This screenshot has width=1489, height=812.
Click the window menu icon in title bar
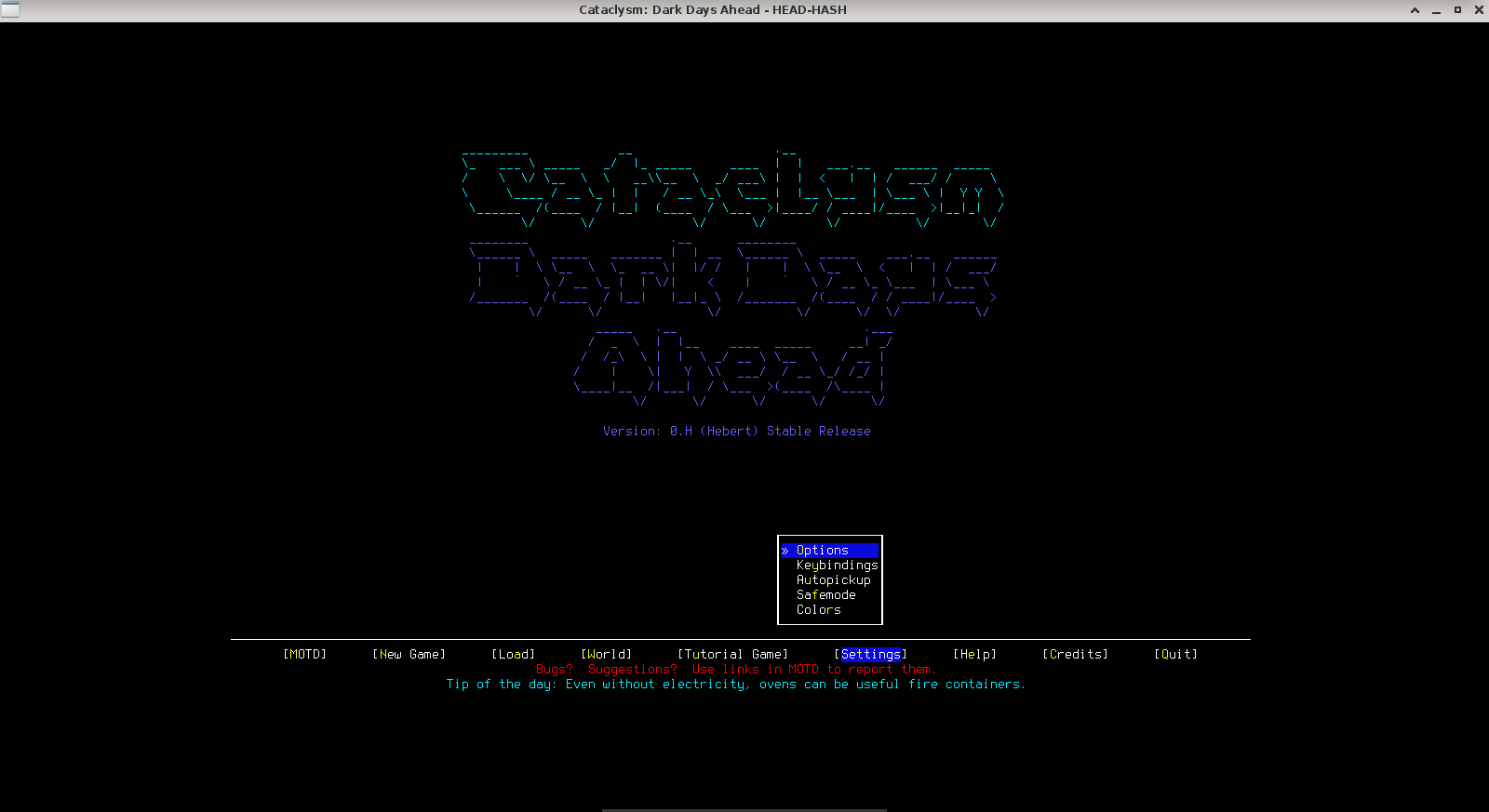click(10, 10)
